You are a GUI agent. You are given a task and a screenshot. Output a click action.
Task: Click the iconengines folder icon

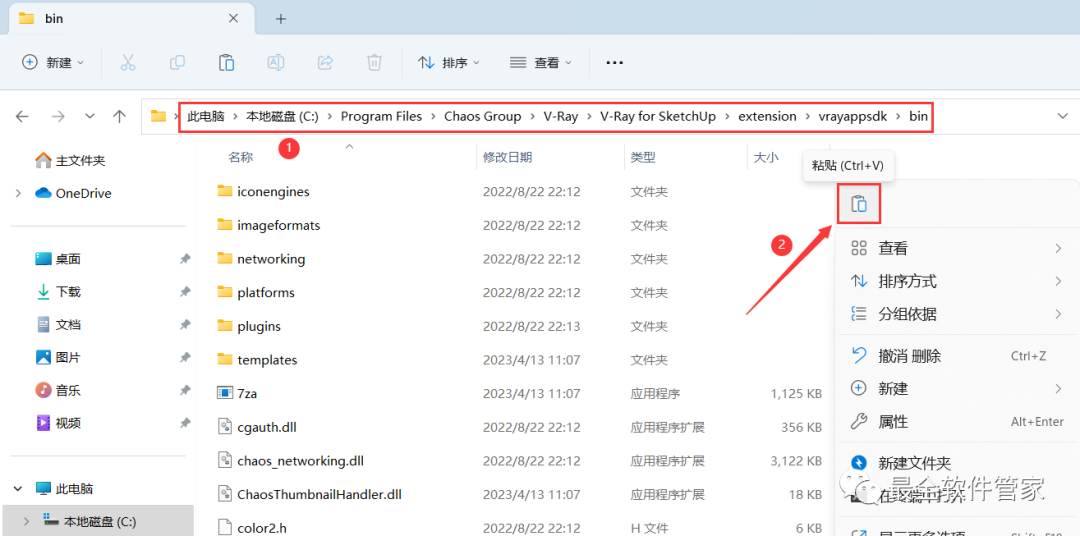point(225,192)
